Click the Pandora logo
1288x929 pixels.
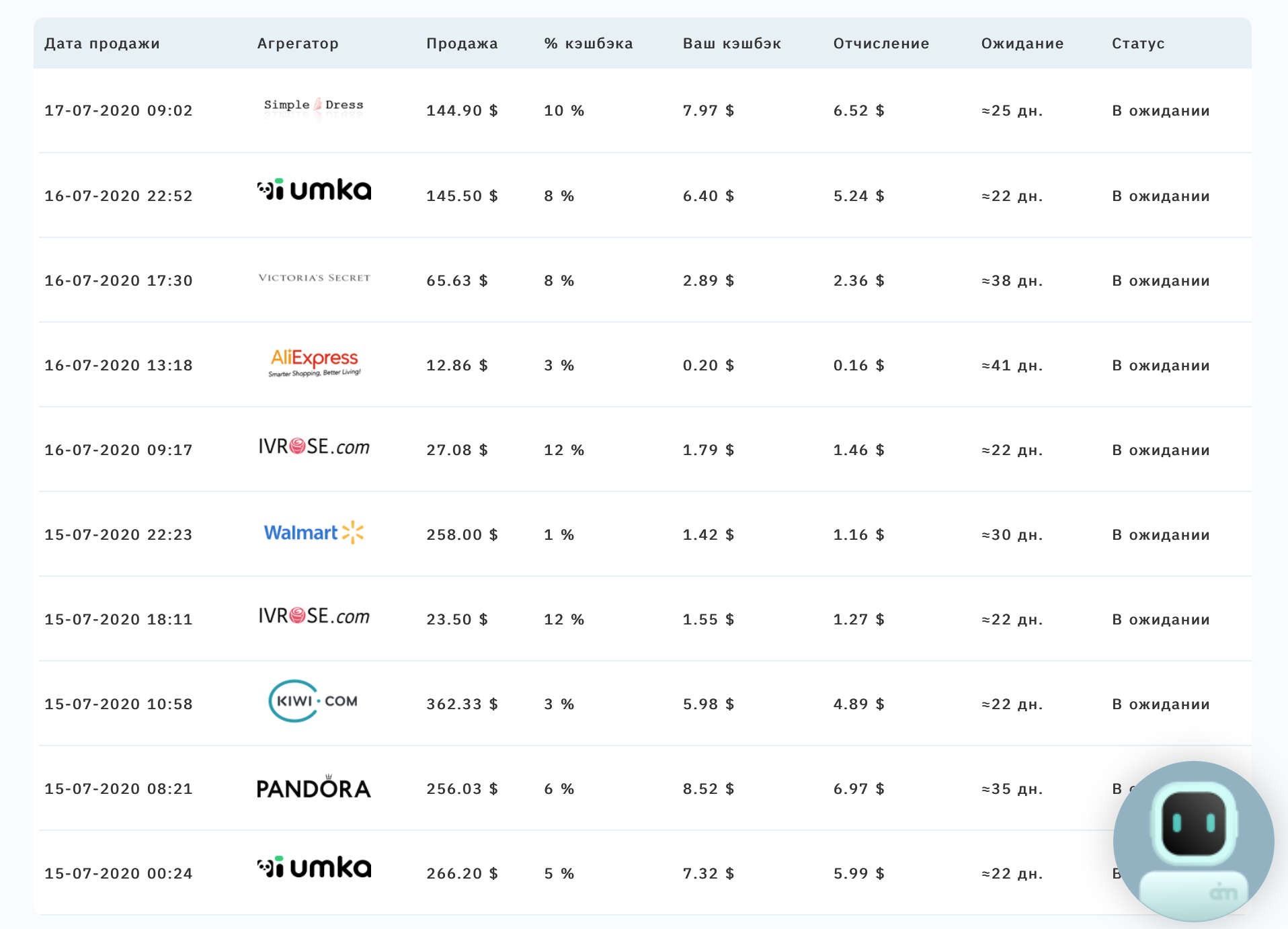coord(313,787)
